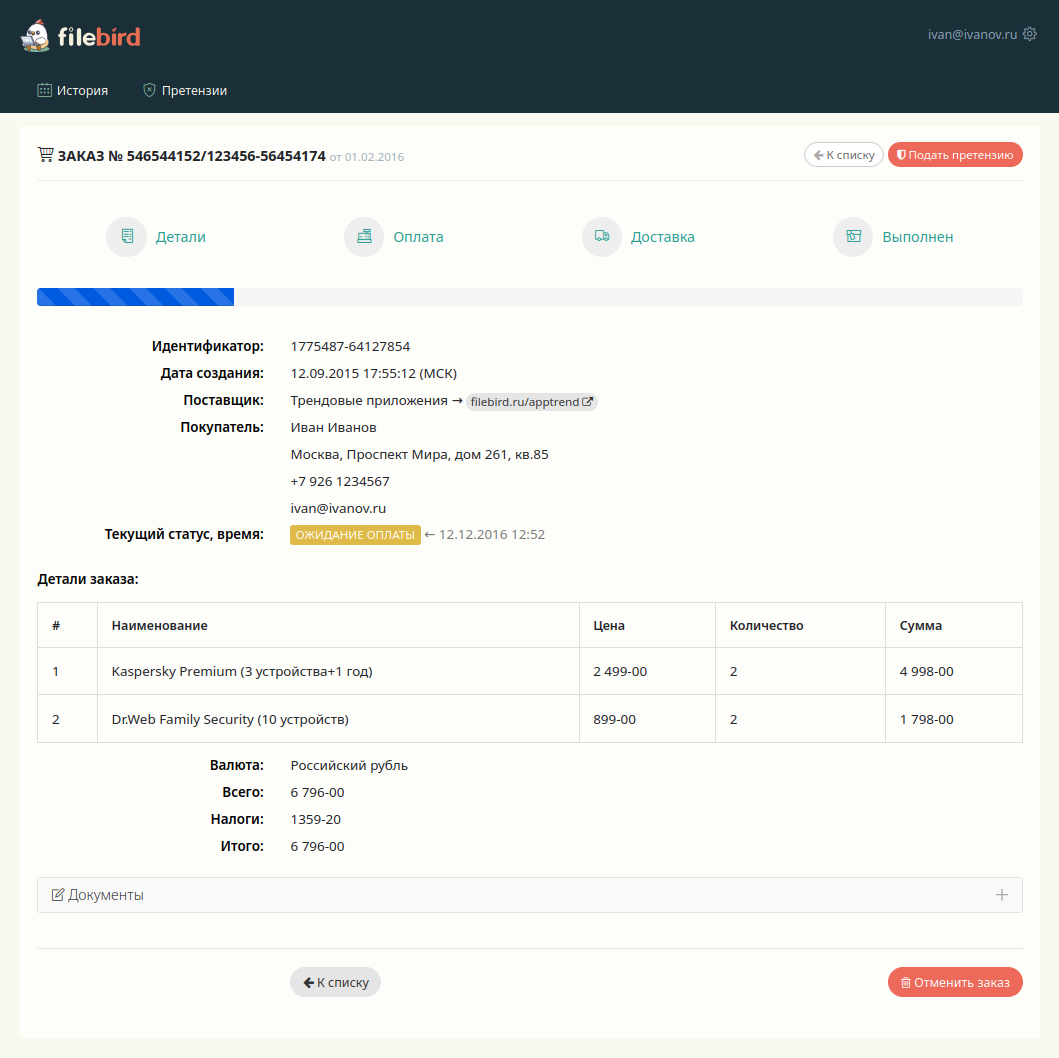The width and height of the screenshot is (1059, 1058).
Task: Click the Оплата step icon
Action: tap(365, 237)
